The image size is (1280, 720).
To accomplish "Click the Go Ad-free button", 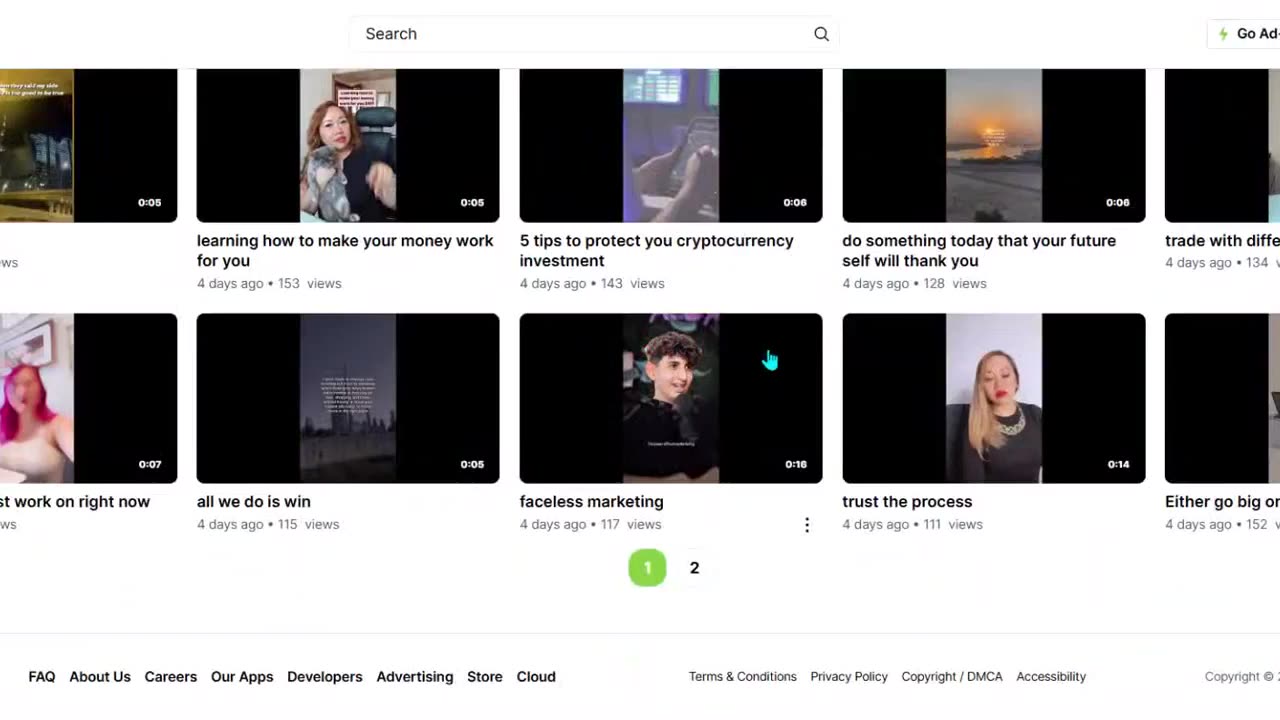I will click(x=1244, y=34).
